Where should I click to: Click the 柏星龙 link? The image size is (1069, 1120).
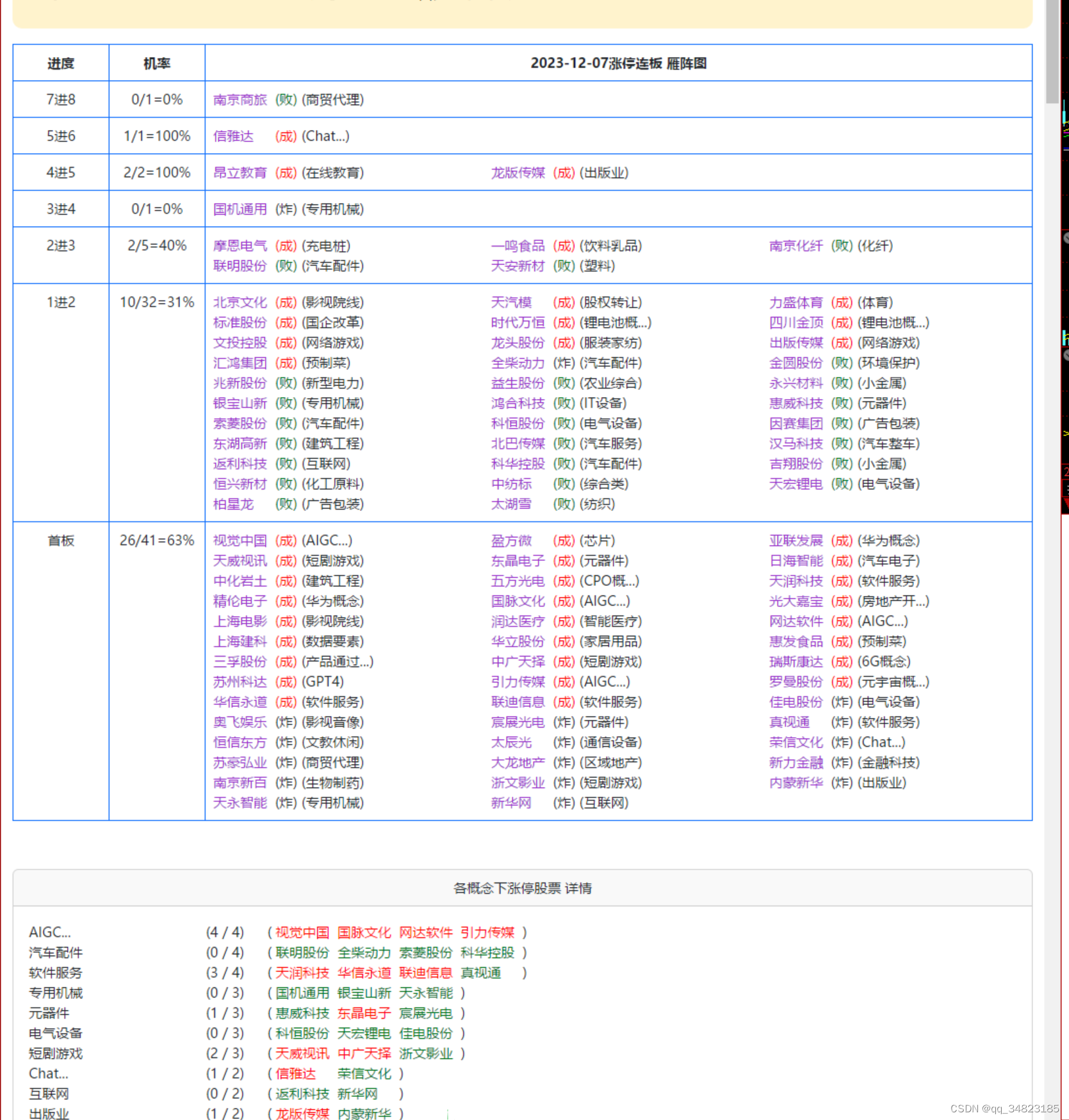click(x=233, y=505)
